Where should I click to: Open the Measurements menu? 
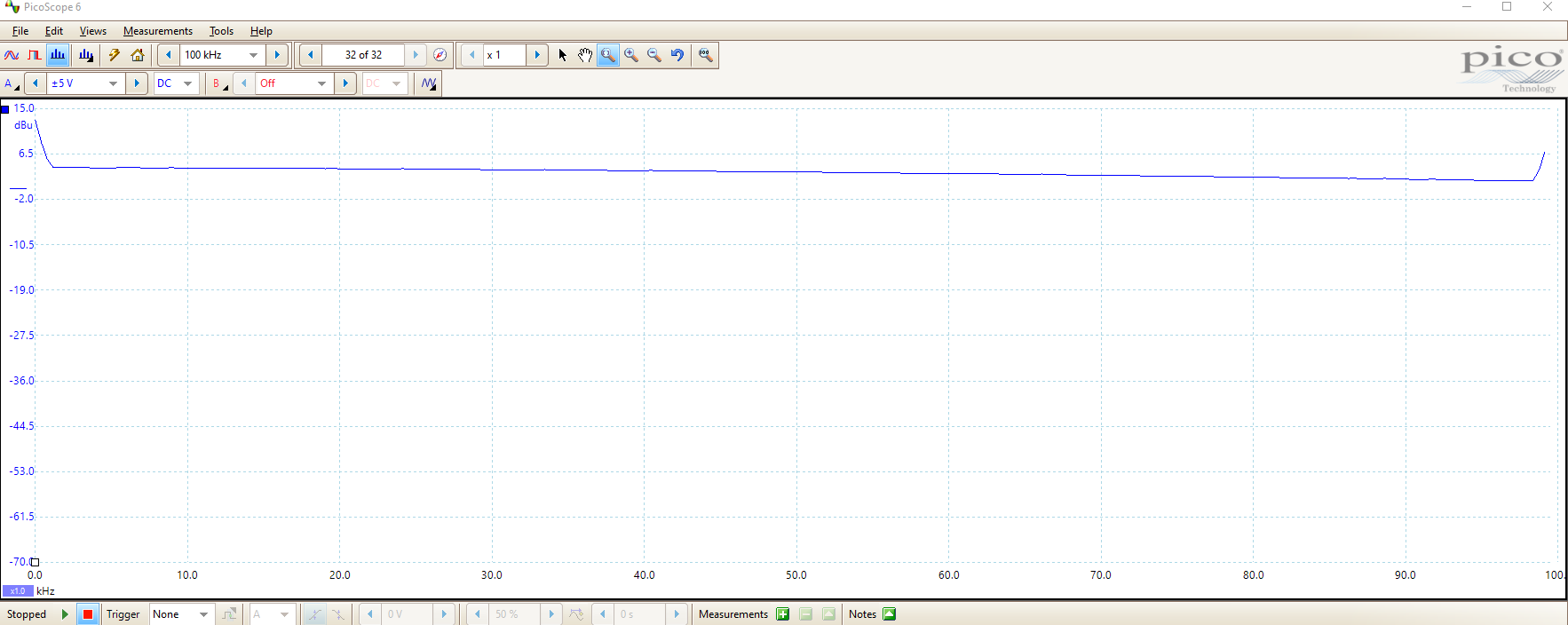(158, 31)
